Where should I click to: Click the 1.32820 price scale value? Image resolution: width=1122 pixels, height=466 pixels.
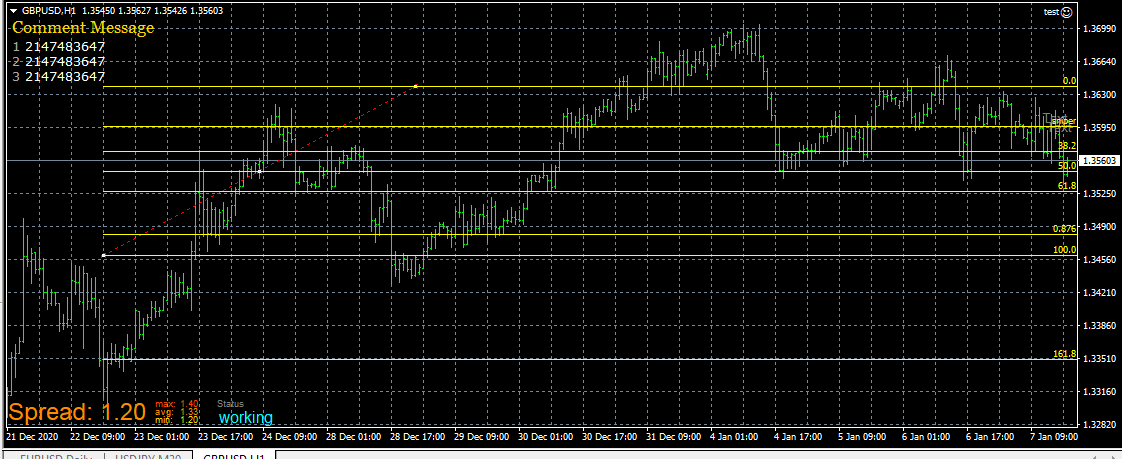[x=1101, y=424]
